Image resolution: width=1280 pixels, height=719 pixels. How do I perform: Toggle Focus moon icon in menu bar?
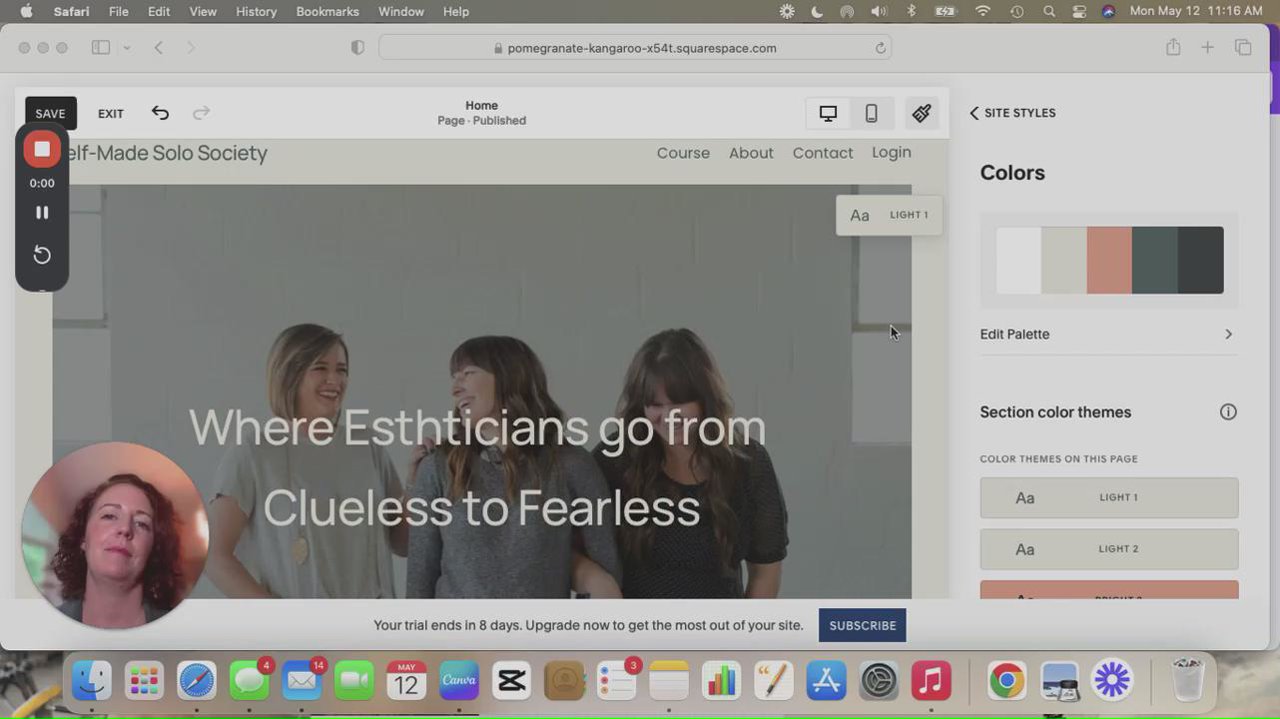coord(816,11)
